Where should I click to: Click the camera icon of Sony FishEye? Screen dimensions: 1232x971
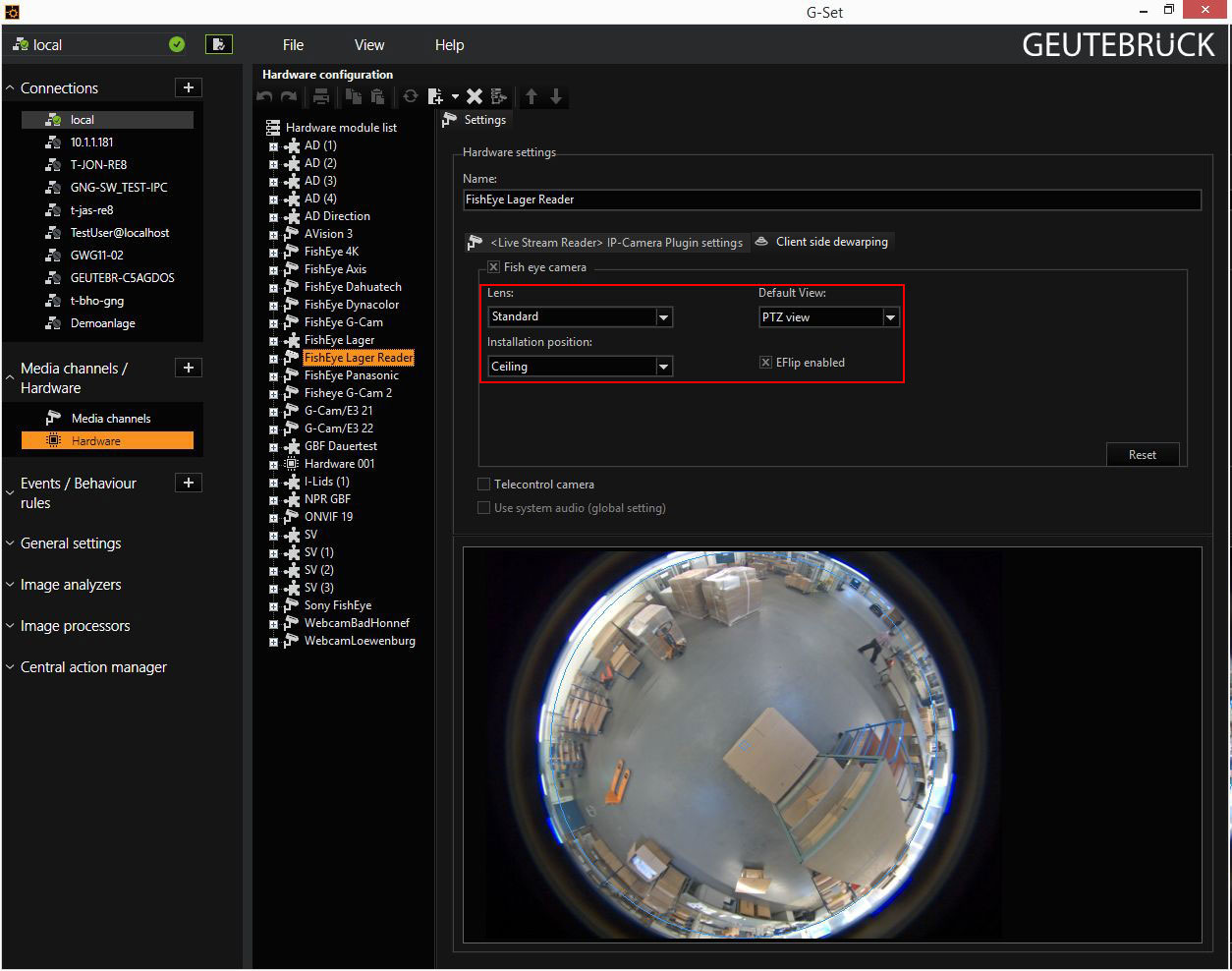click(x=291, y=605)
